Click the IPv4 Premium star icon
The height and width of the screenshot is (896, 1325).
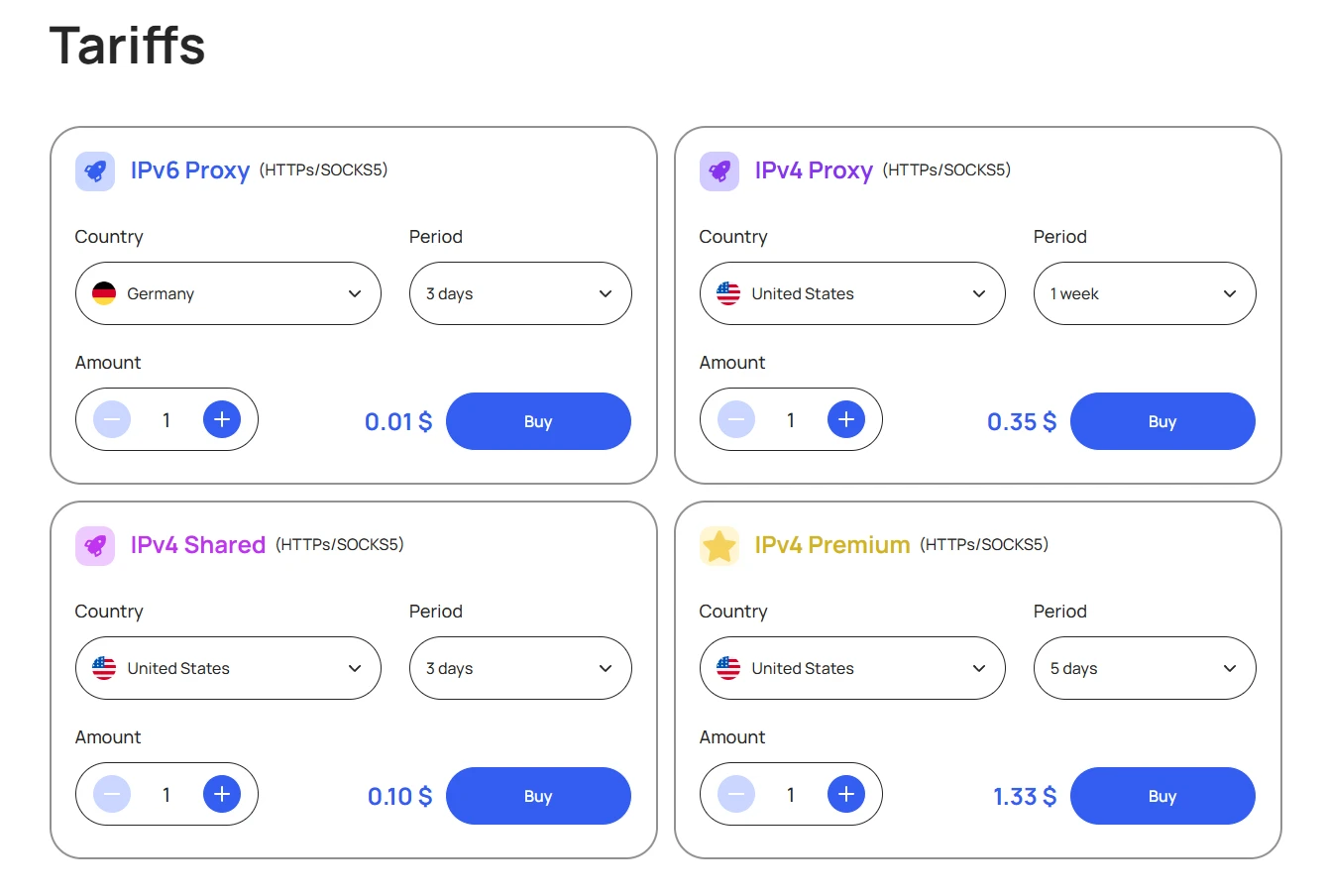pyautogui.click(x=719, y=546)
